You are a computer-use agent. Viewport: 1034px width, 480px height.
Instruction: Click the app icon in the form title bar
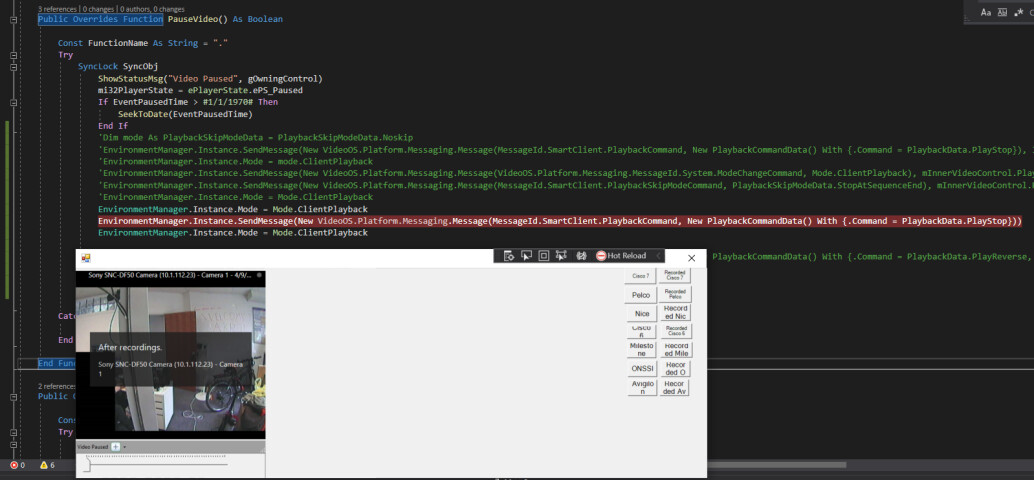pos(85,258)
